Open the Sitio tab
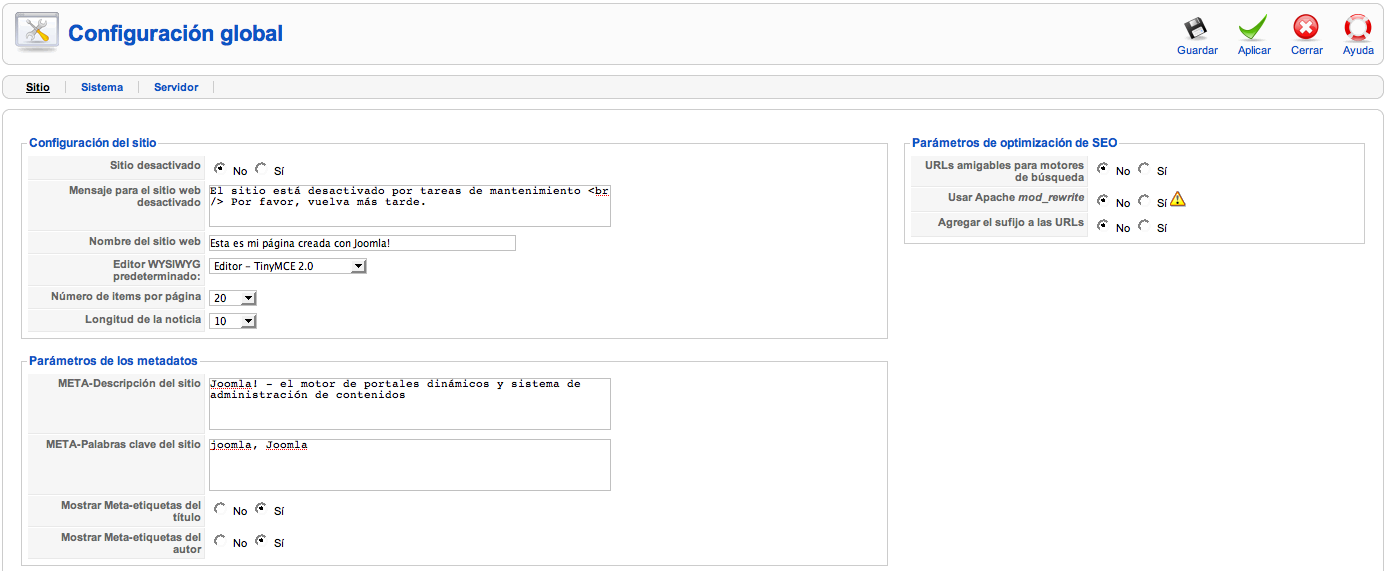Image resolution: width=1387 pixels, height=571 pixels. click(x=38, y=88)
